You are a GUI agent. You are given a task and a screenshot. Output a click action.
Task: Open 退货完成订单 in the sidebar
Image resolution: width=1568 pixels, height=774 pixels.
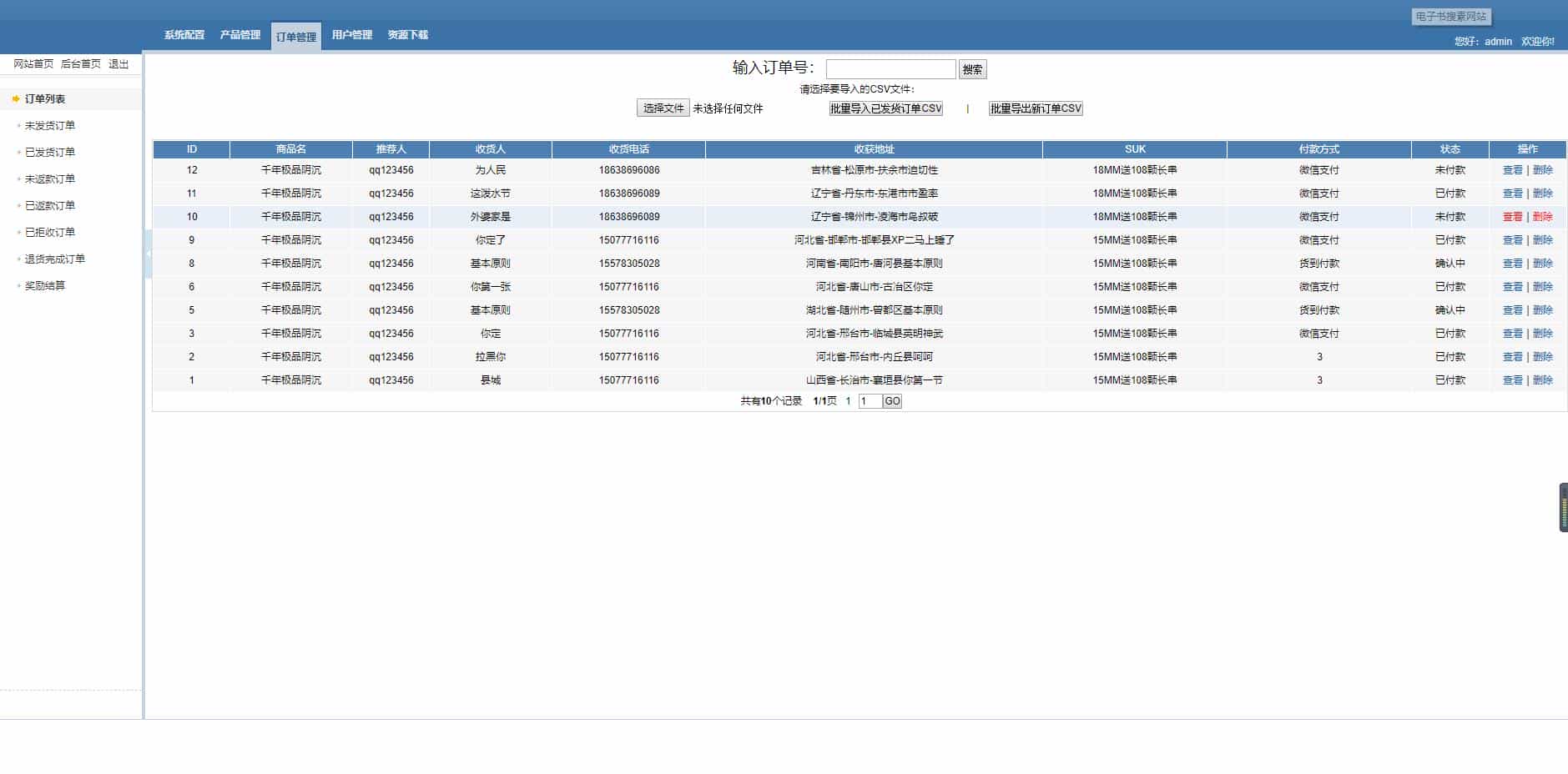55,259
